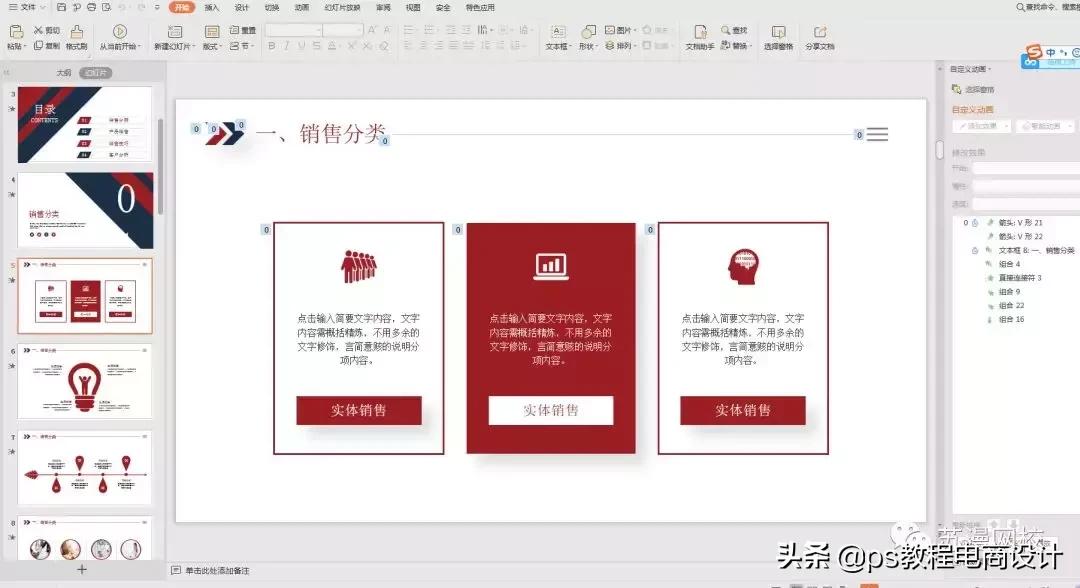Click the 查找 find icon in ribbon
This screenshot has height=588, width=1080.
(737, 30)
